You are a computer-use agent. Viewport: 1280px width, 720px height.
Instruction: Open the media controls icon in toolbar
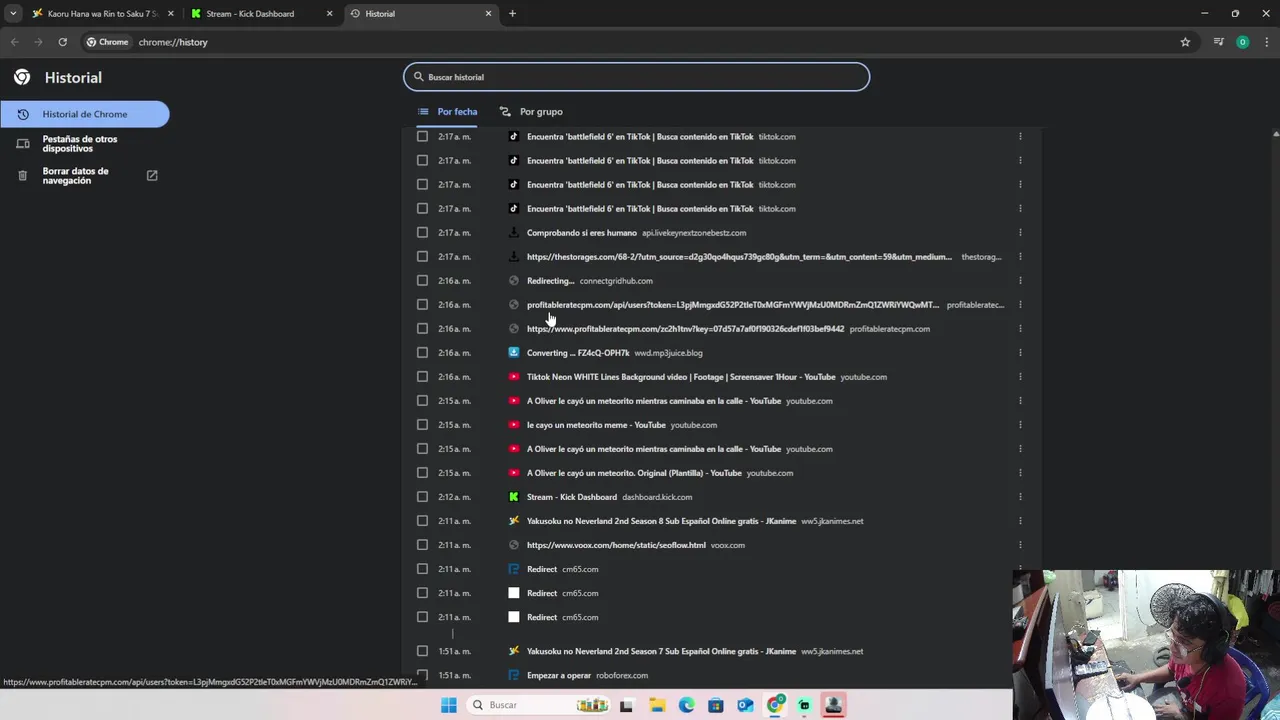(x=1218, y=42)
